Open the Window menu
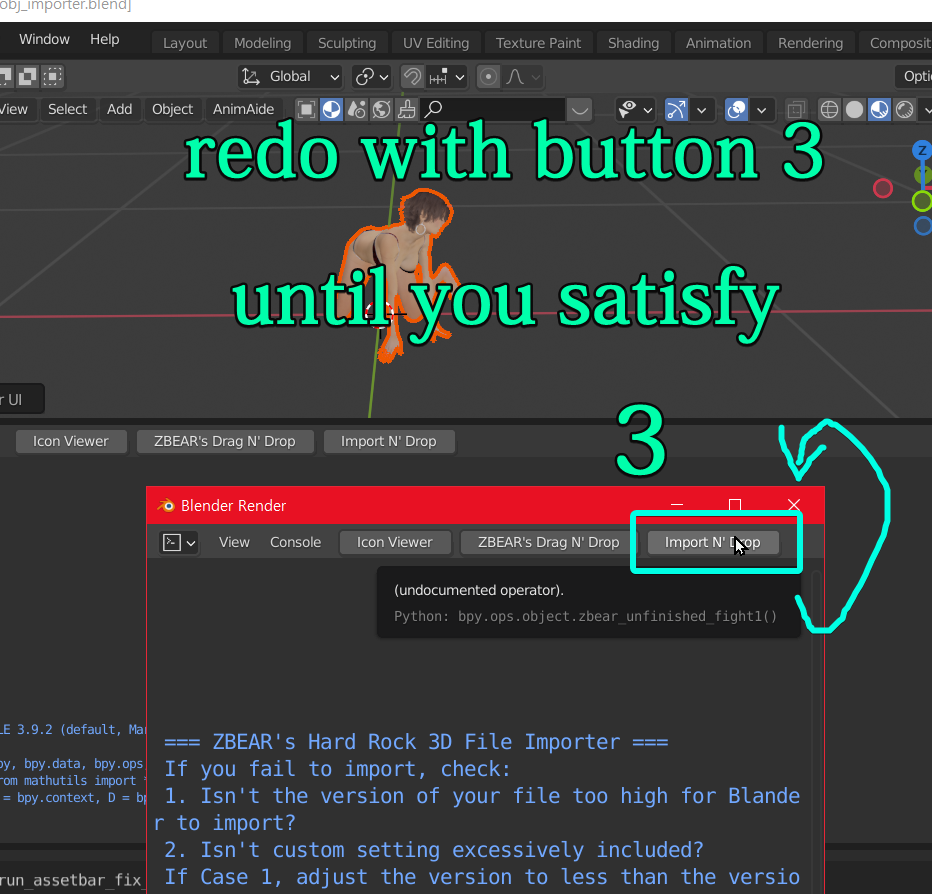Image resolution: width=932 pixels, height=894 pixels. tap(44, 39)
